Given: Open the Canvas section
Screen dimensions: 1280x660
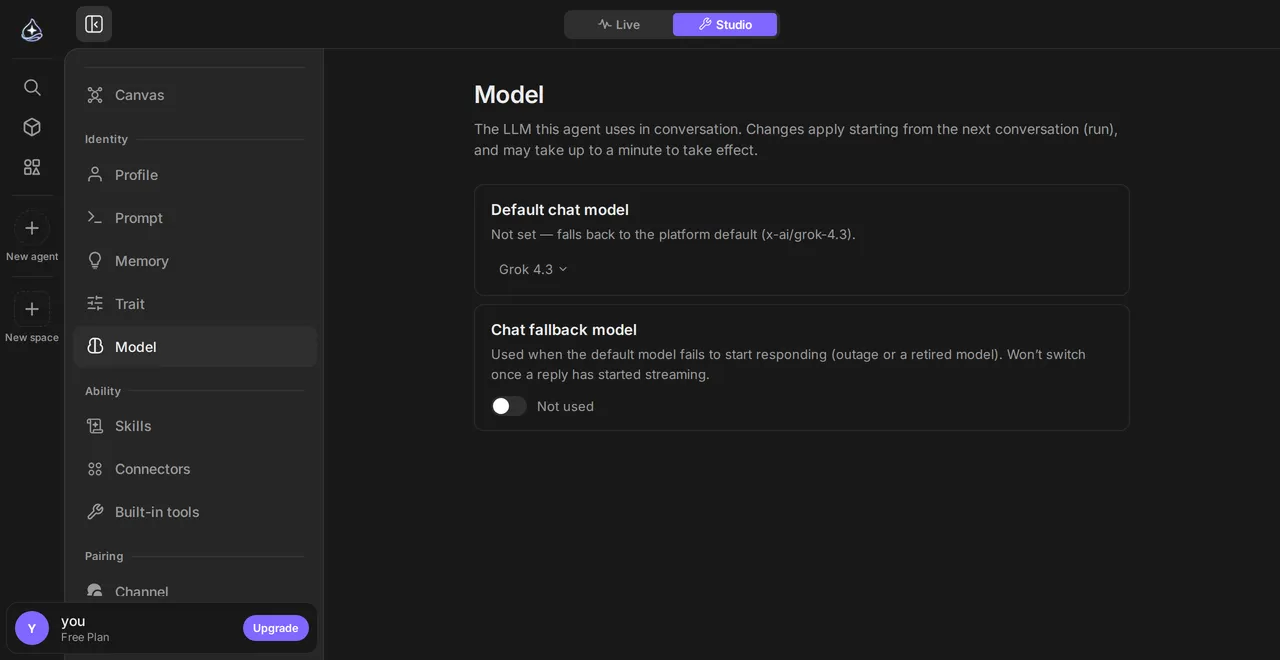Looking at the screenshot, I should [x=195, y=95].
